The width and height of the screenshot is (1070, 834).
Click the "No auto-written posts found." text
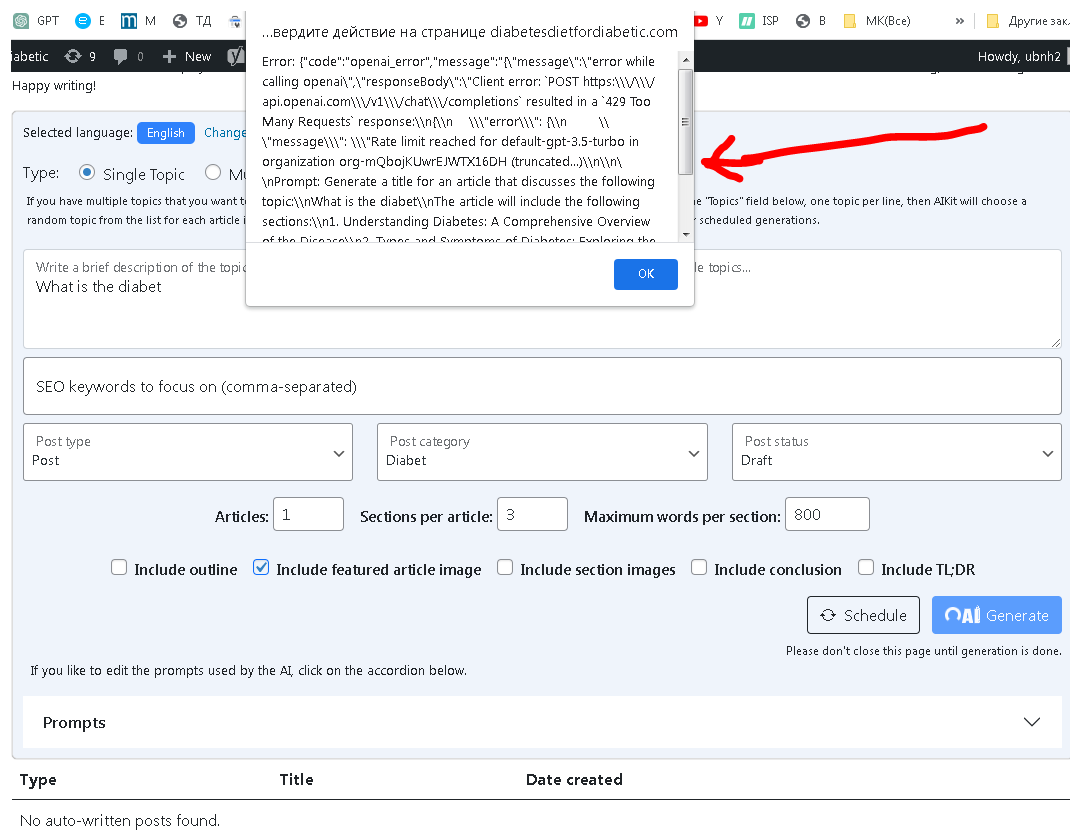[120, 820]
